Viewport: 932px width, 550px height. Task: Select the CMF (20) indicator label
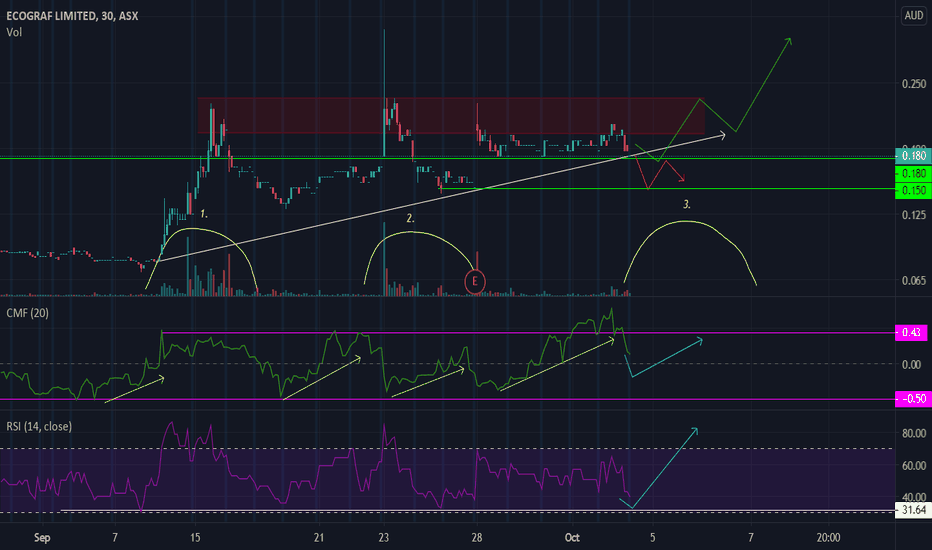(x=27, y=313)
